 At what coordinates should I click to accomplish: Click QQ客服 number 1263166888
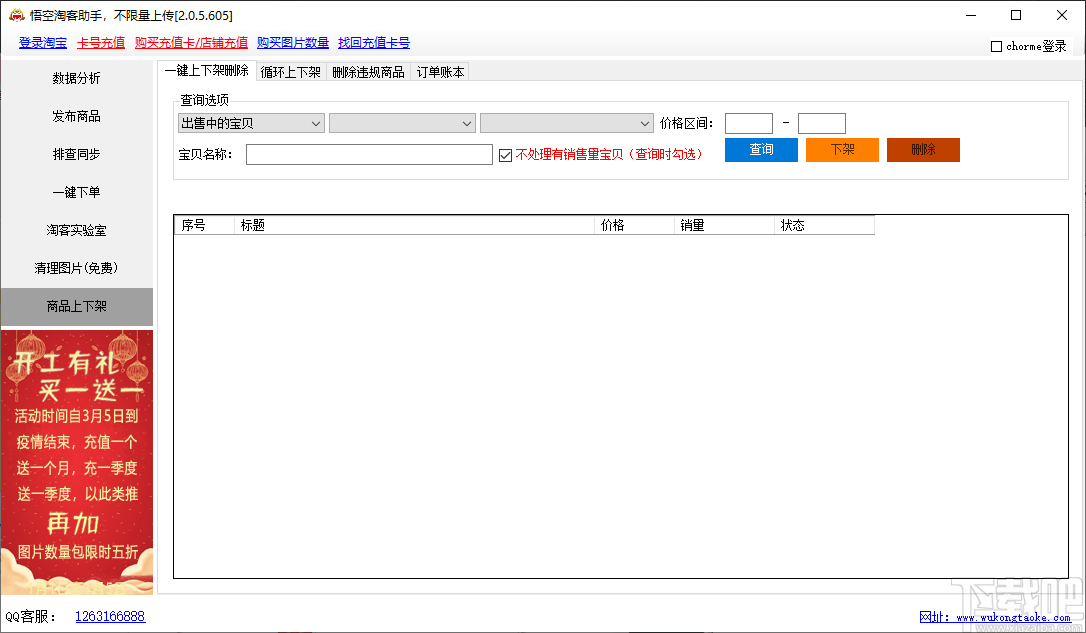pyautogui.click(x=110, y=616)
